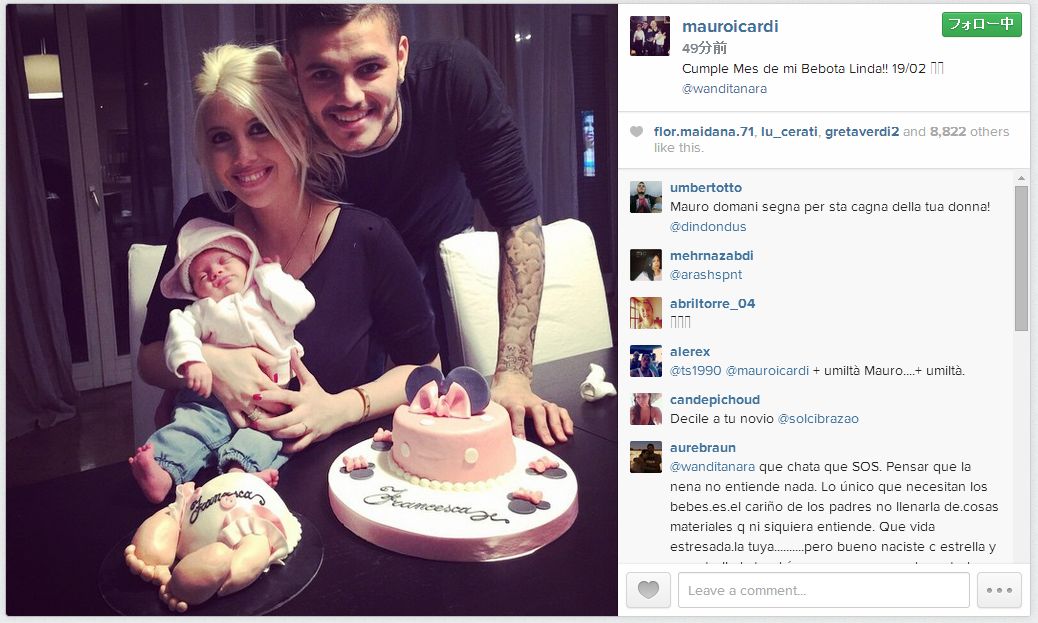The image size is (1038, 623).
Task: Click the Leave a comment field
Action: coord(824,590)
